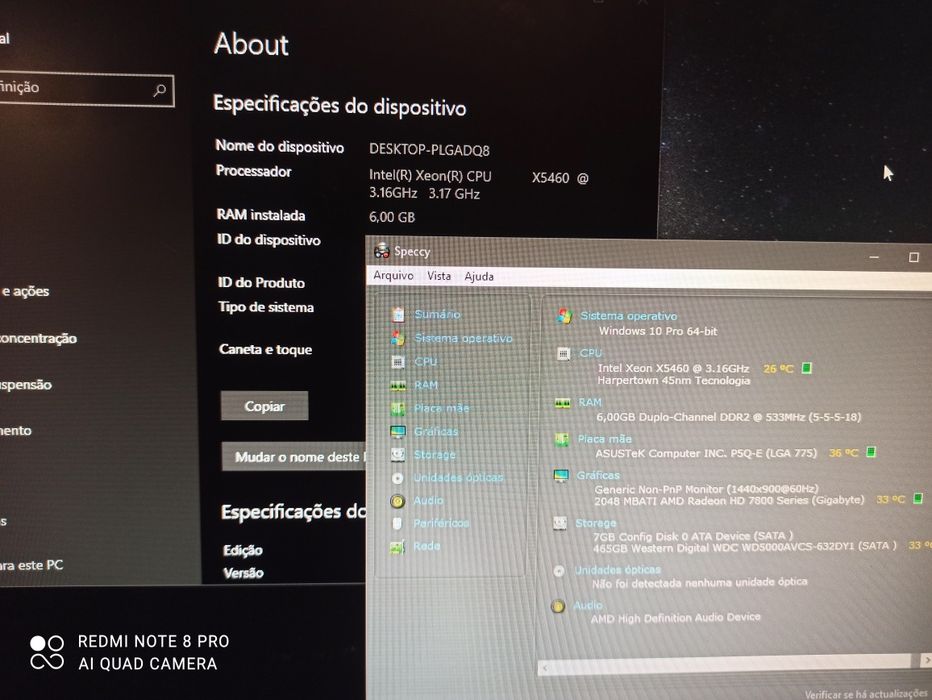Viewport: 932px width, 700px height.
Task: Click the RAM icon in Speccy sidebar
Action: 398,385
